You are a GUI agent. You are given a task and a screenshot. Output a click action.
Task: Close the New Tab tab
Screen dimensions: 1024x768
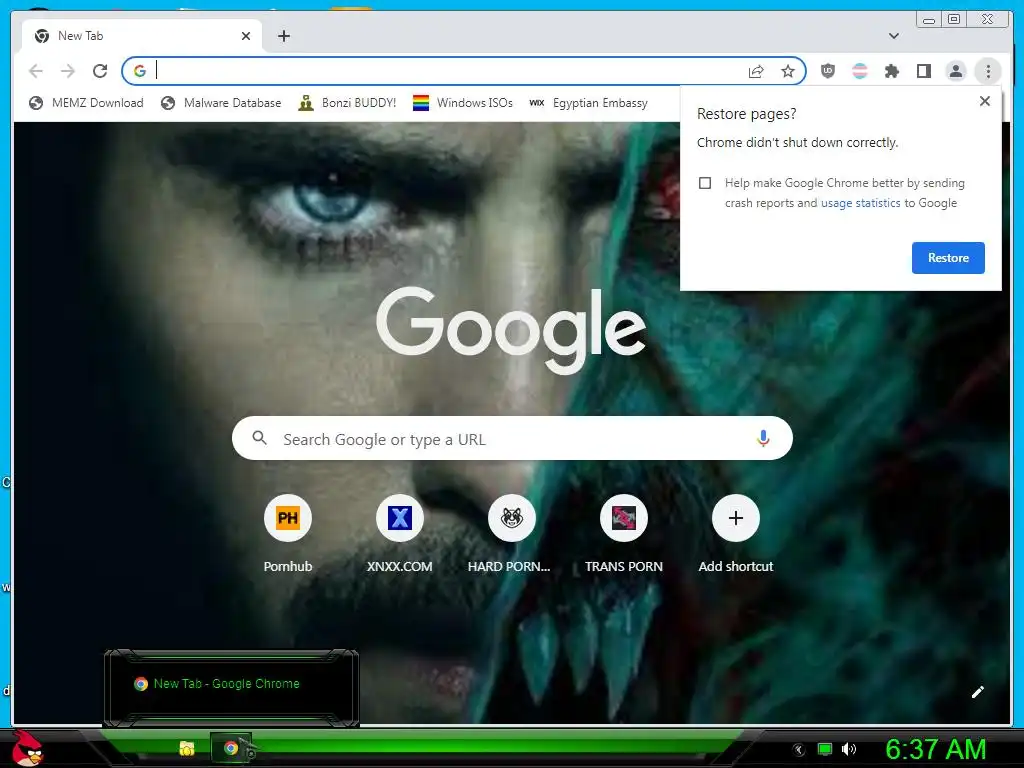pos(246,36)
